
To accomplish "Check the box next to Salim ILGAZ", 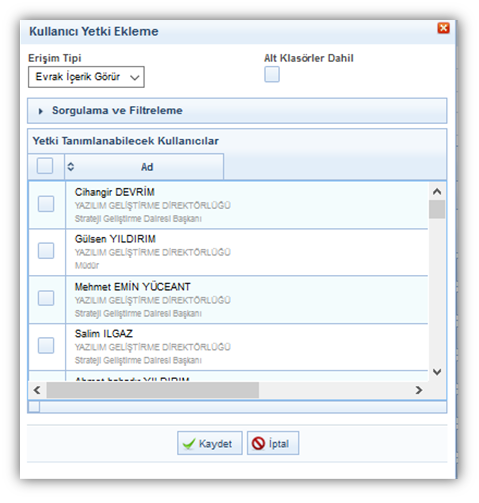I will pos(46,345).
